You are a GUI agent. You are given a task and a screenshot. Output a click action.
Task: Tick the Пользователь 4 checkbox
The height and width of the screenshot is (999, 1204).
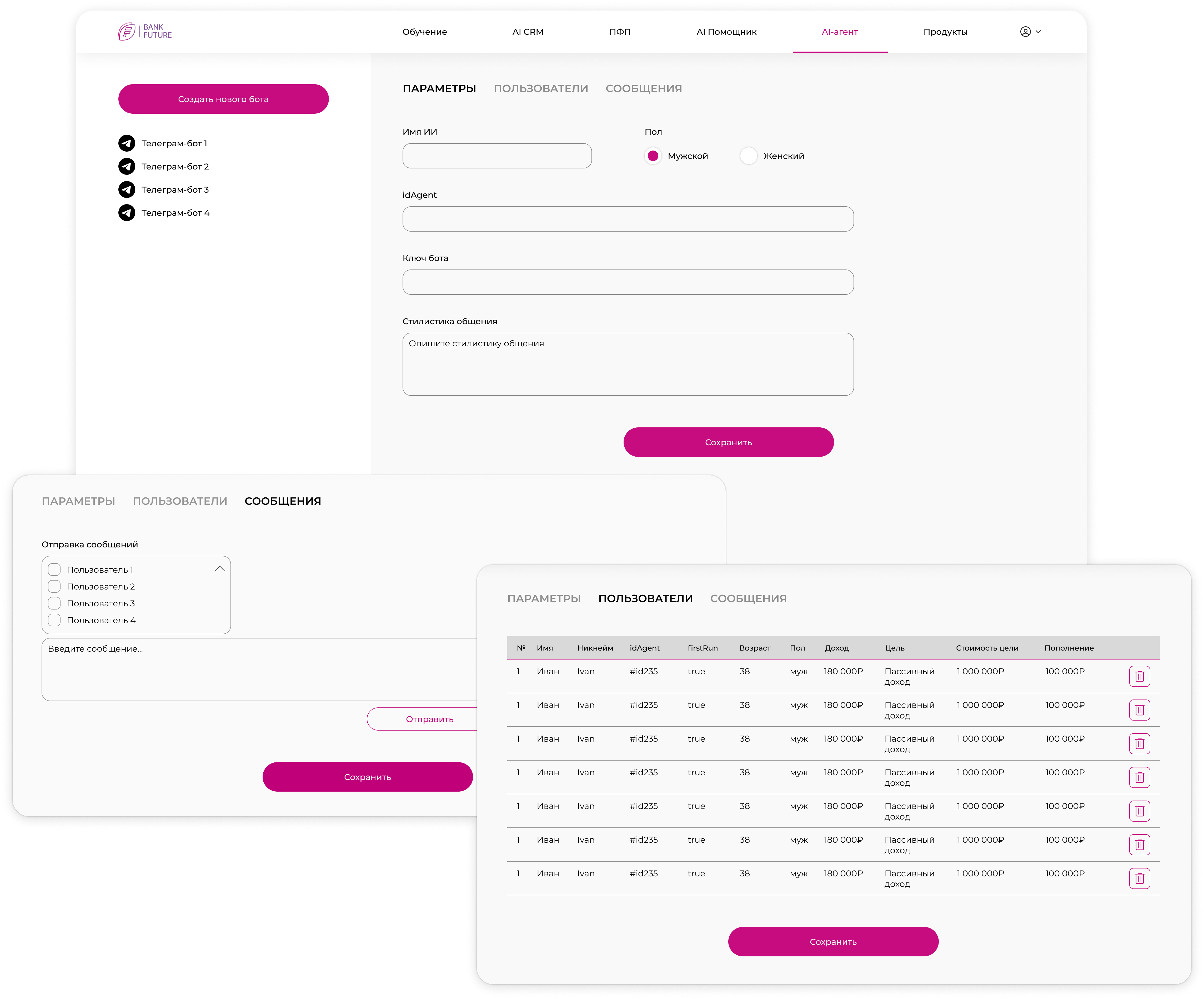(x=54, y=621)
